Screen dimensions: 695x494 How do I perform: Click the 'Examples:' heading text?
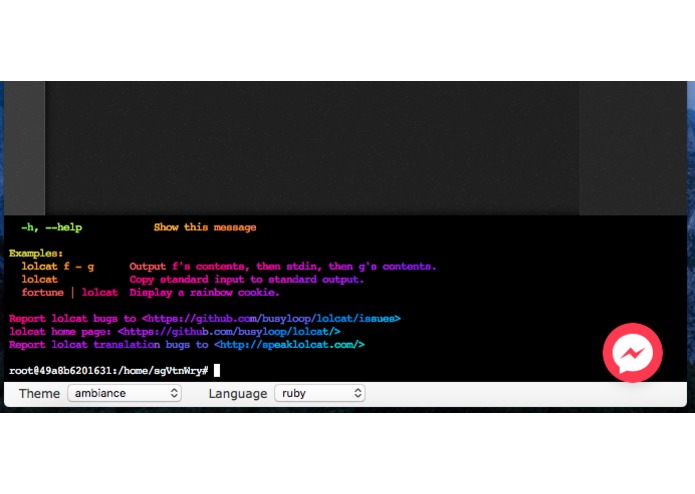pos(36,253)
